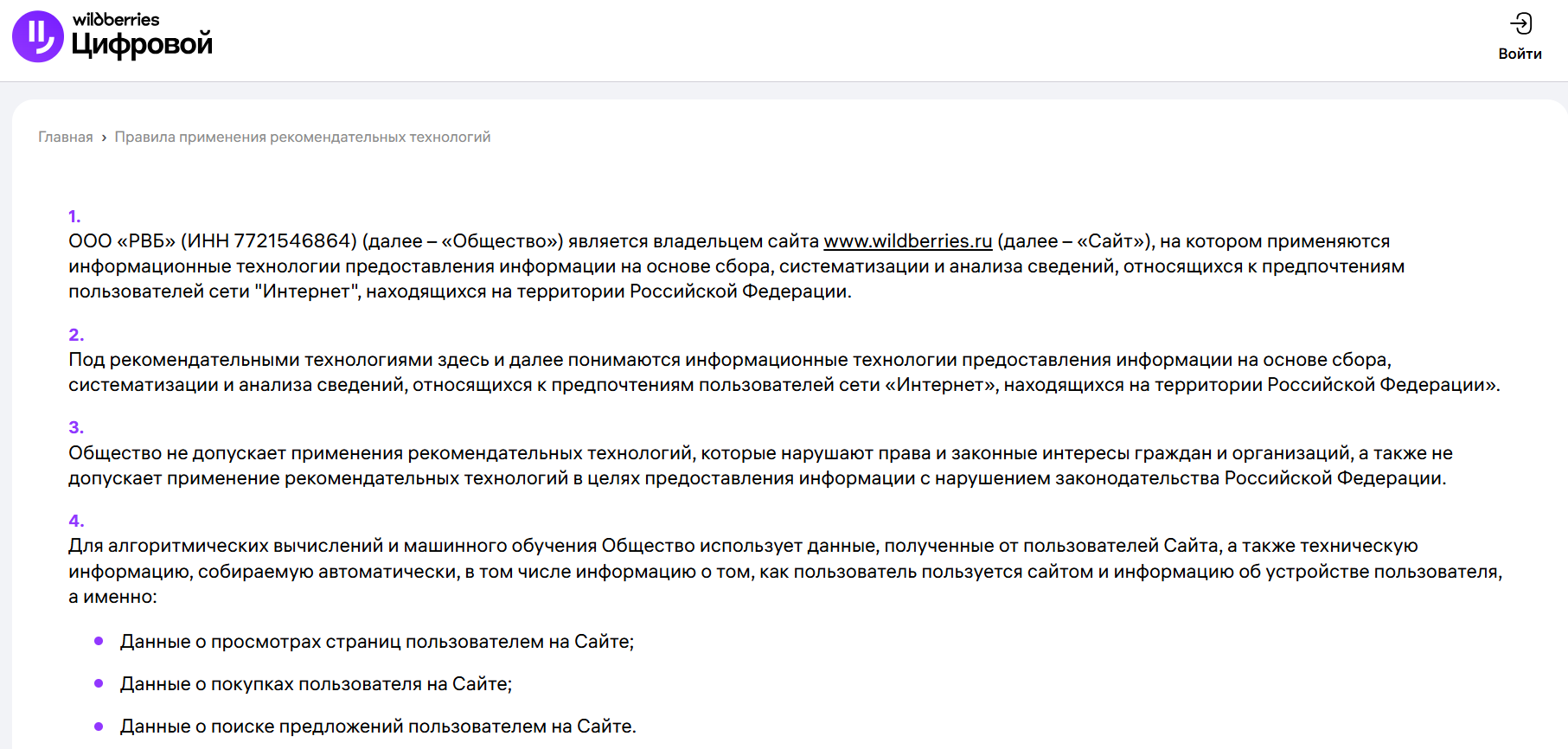Click the purple section number "3."
This screenshot has width=1568, height=749.
click(76, 427)
